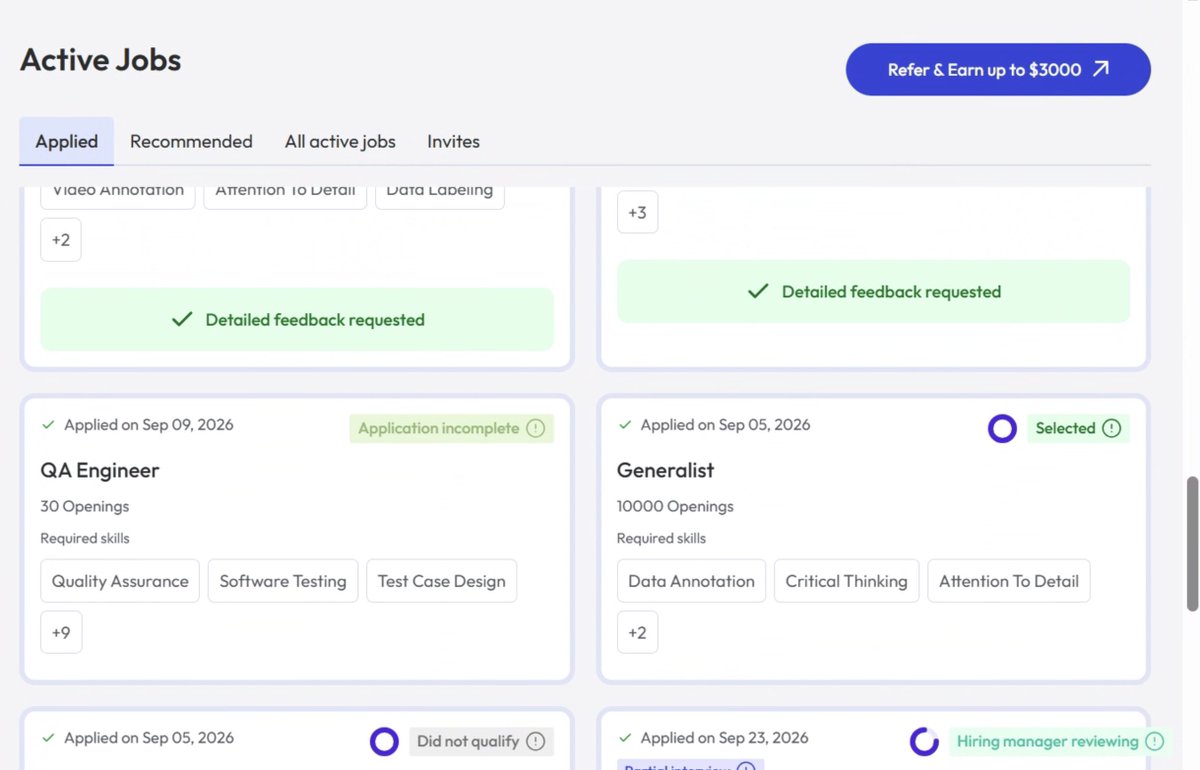Click the Hiring manager reviewing badge

[1058, 741]
